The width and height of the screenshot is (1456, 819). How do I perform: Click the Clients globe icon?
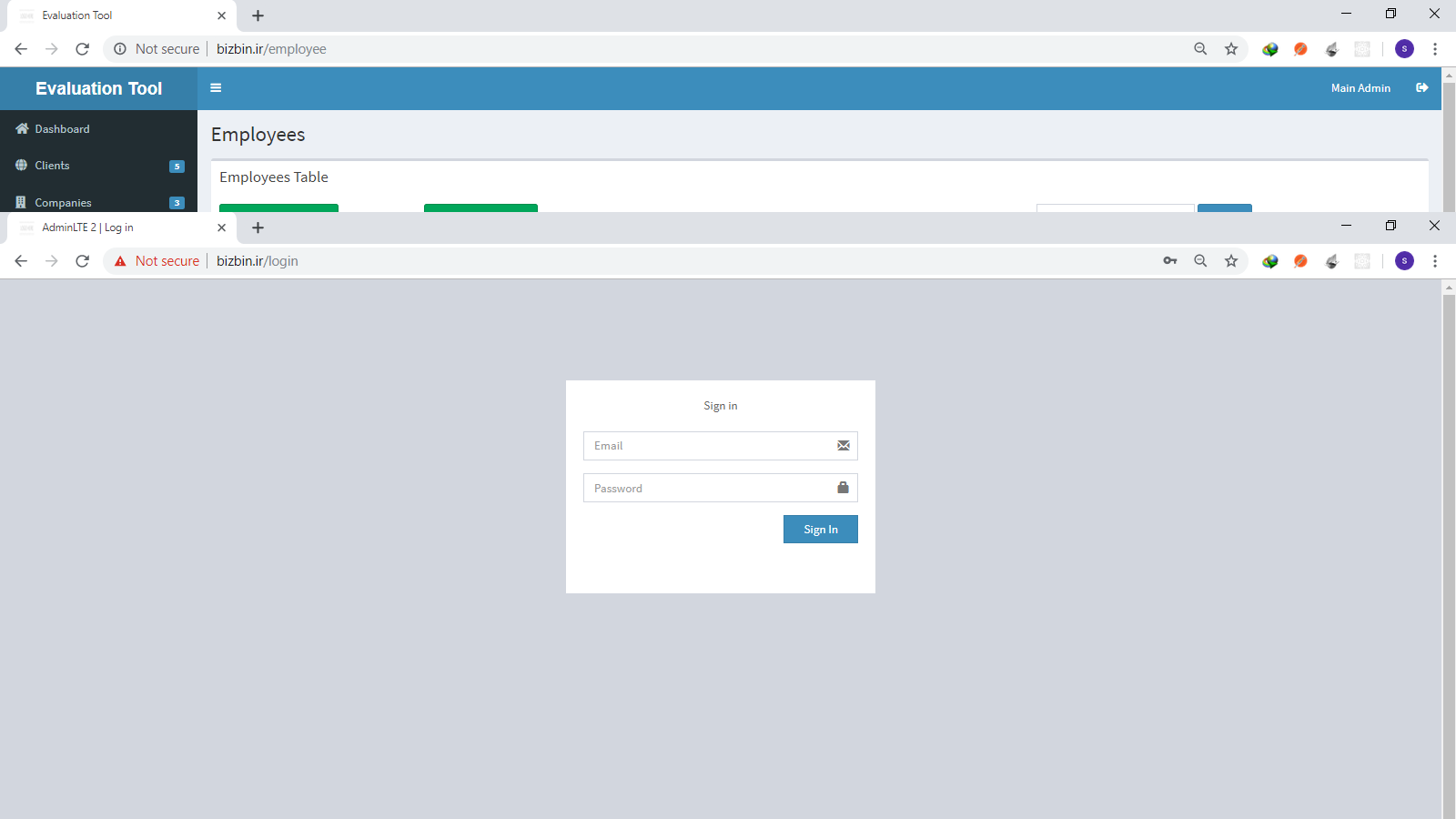[x=22, y=166]
